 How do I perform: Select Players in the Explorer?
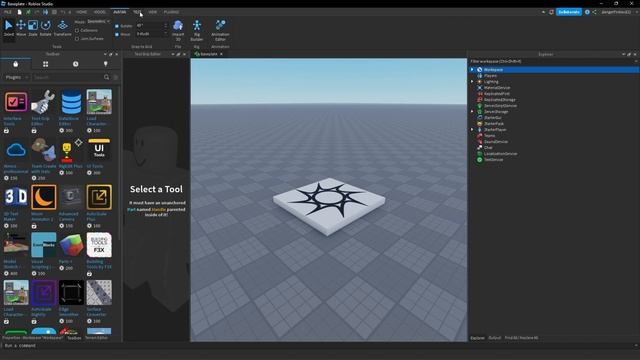point(490,76)
